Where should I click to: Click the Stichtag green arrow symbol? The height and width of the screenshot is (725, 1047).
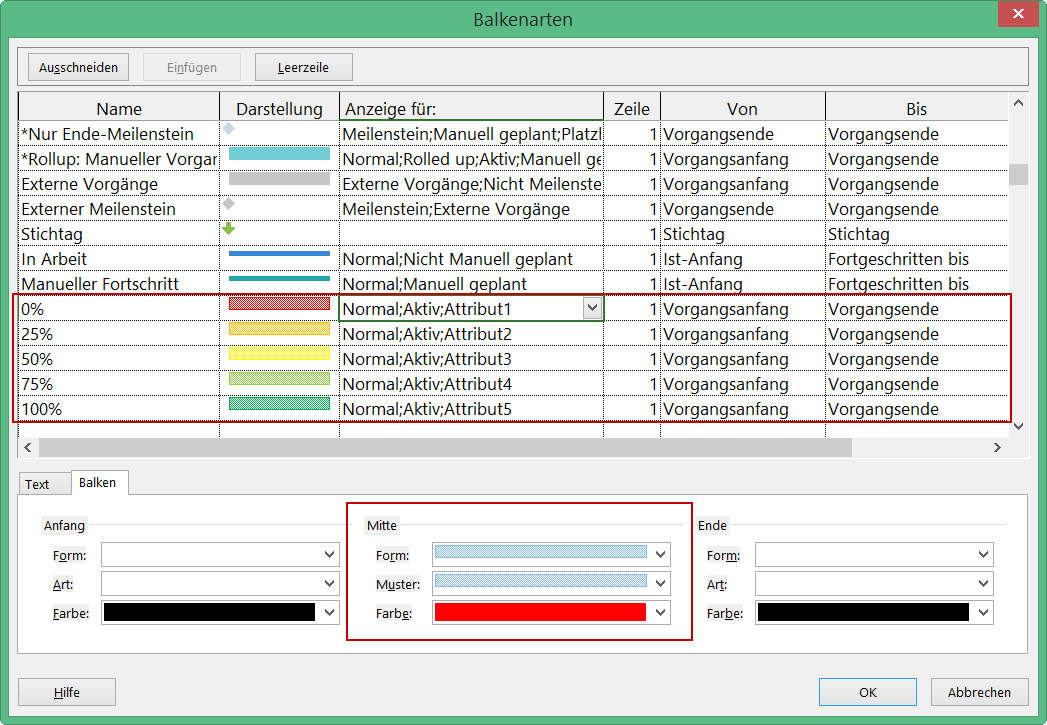pyautogui.click(x=228, y=229)
